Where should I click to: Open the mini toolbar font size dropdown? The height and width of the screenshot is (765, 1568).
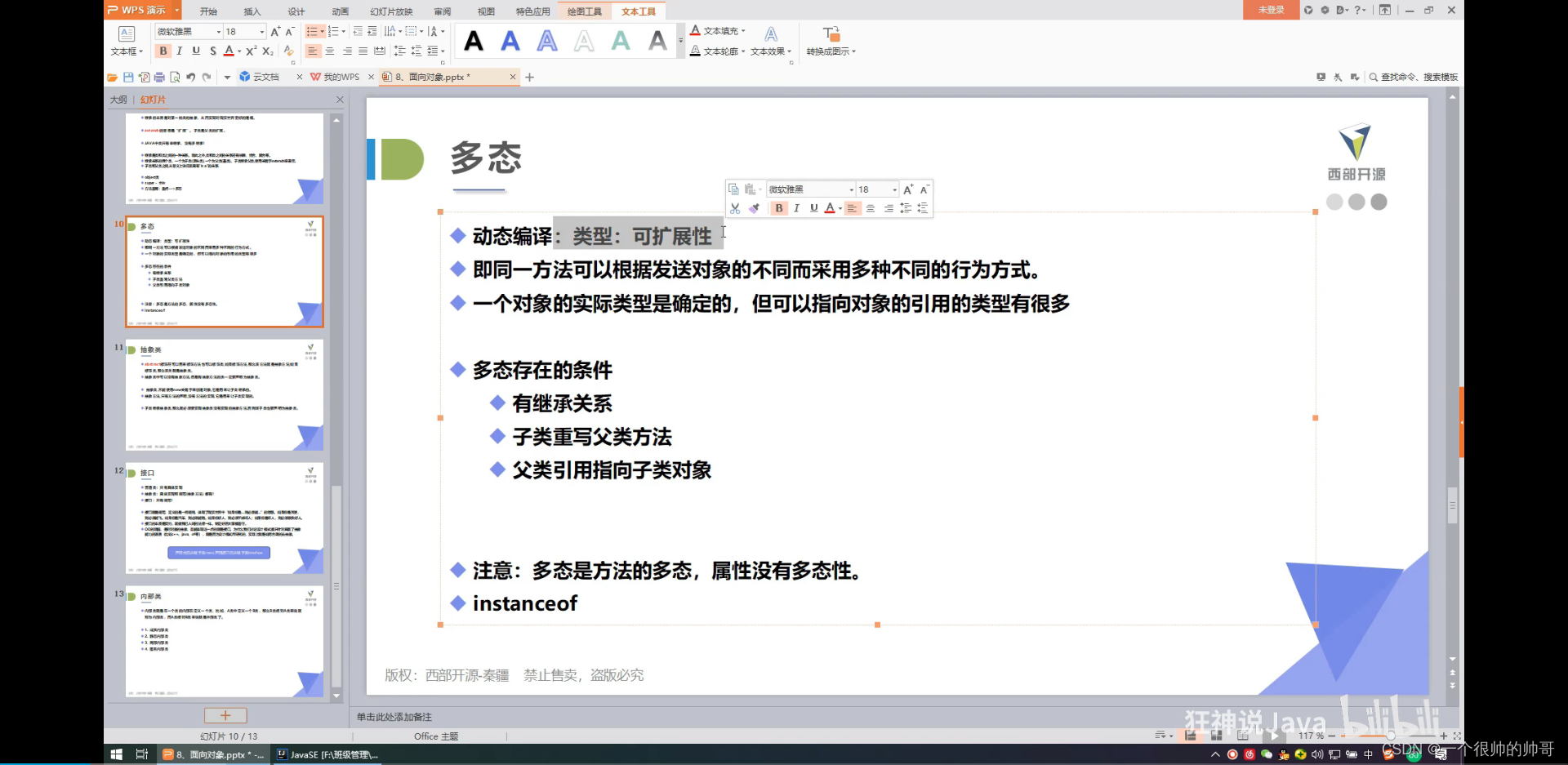tap(895, 189)
